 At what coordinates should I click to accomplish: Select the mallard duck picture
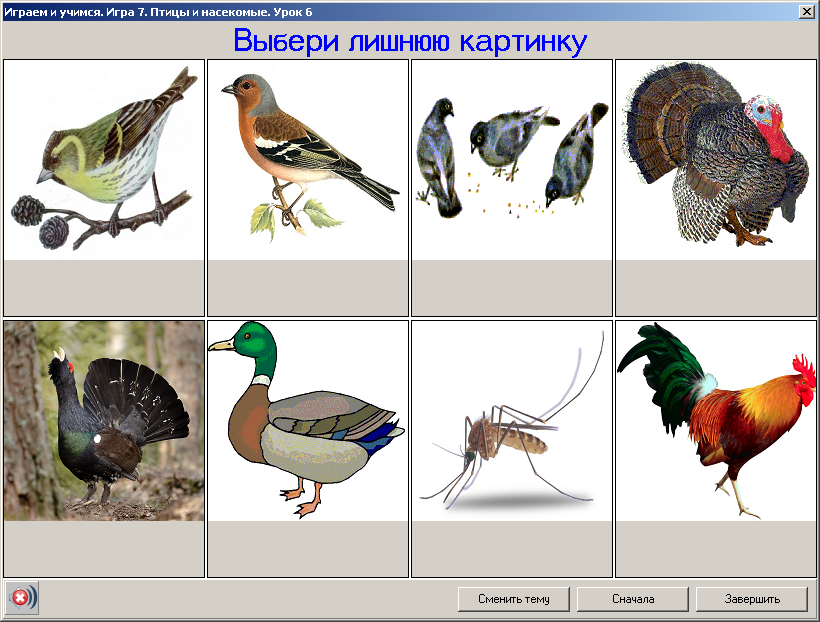tap(308, 421)
